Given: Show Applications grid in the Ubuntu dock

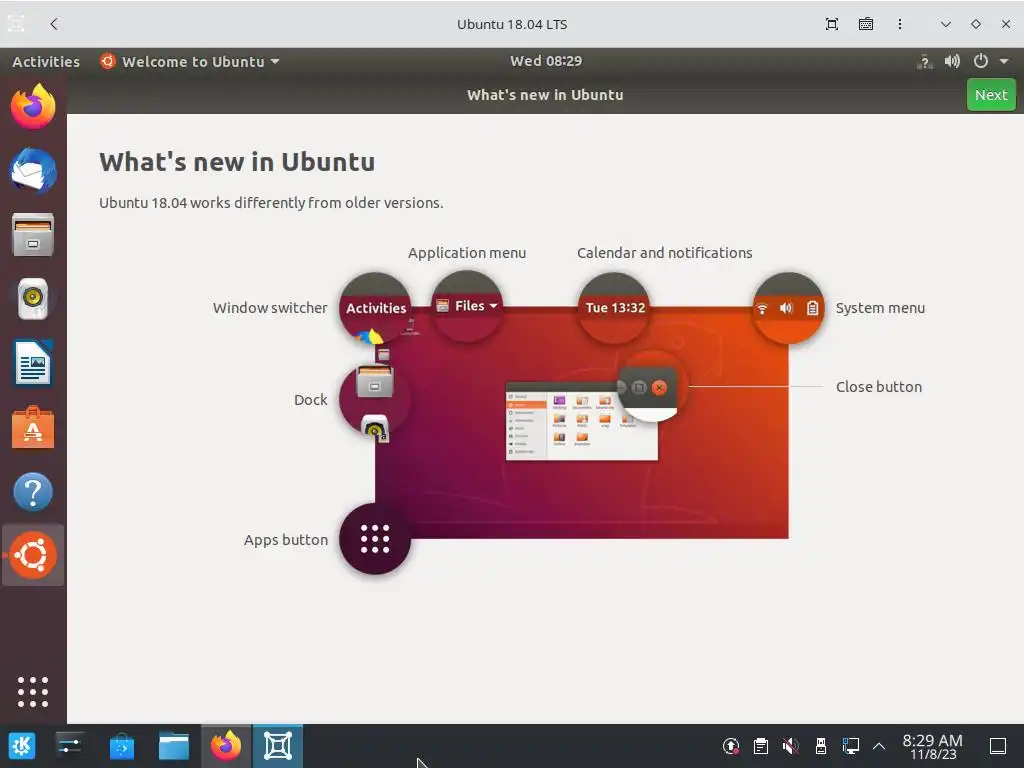Looking at the screenshot, I should pos(33,692).
